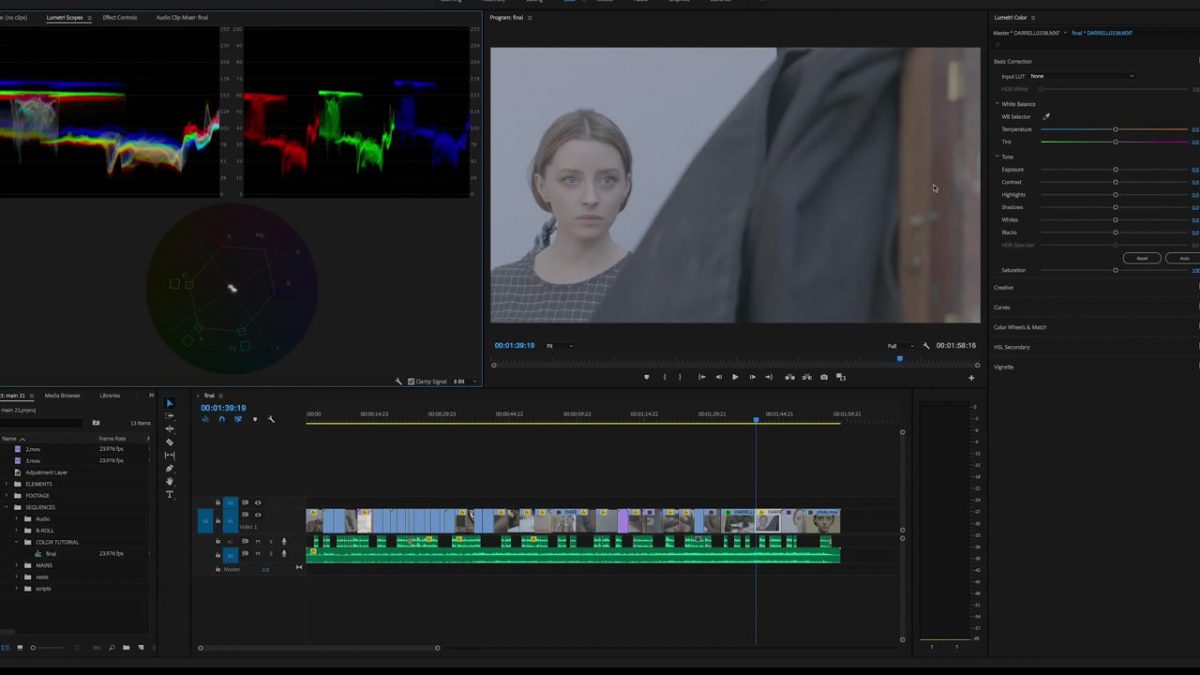Click the Play button in Program Monitor
Viewport: 1200px width, 675px height.
coord(736,378)
